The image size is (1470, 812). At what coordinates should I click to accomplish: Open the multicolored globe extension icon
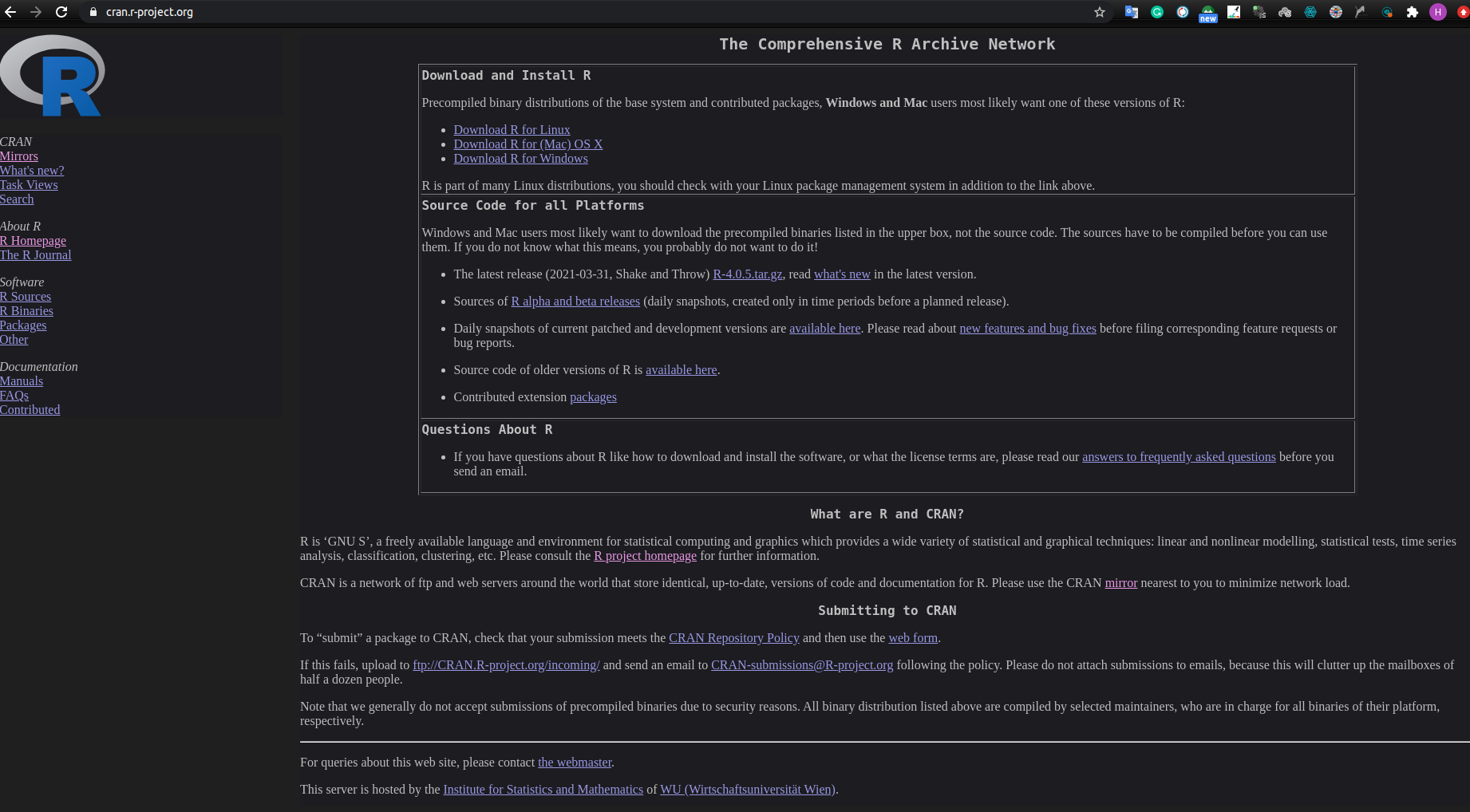pyautogui.click(x=1336, y=12)
